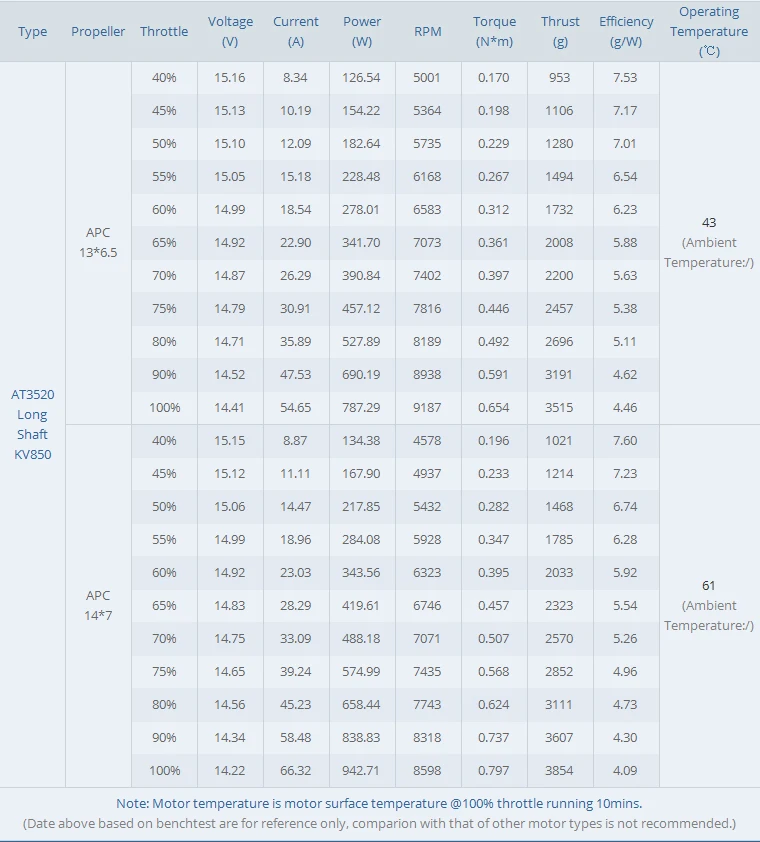Viewport: 760px width, 842px height.
Task: Select the Operating Temperature column header
Action: coord(709,32)
